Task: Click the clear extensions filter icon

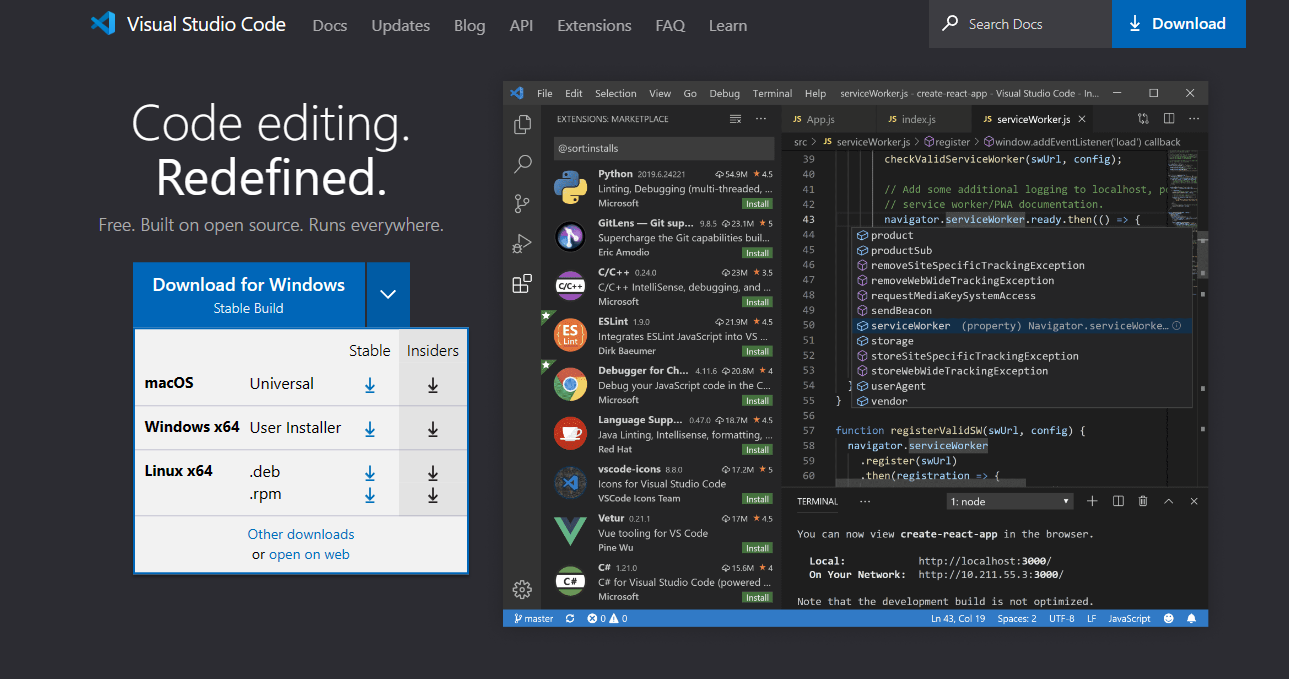Action: click(736, 119)
